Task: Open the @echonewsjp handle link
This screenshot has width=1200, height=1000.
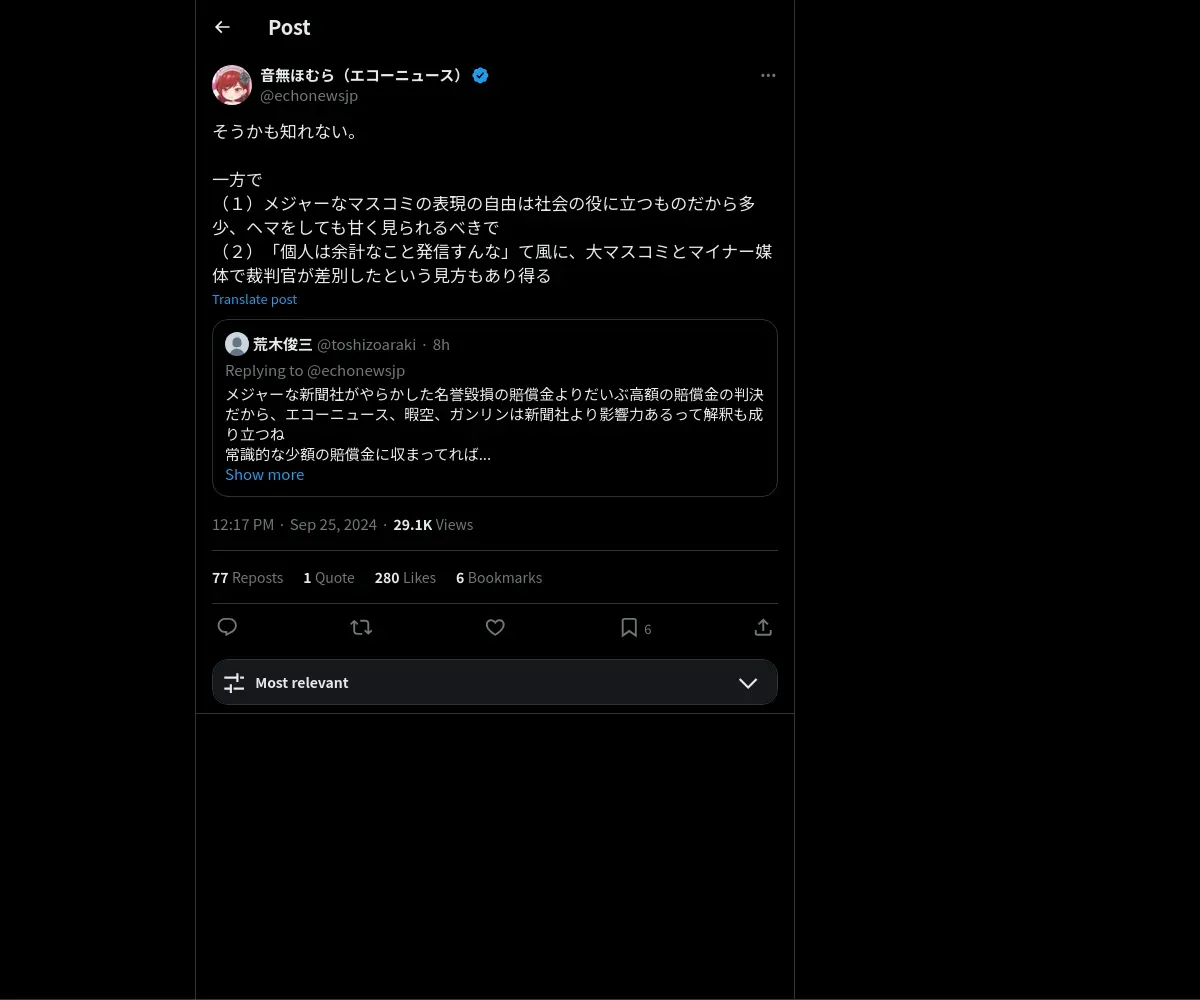Action: pyautogui.click(x=309, y=96)
